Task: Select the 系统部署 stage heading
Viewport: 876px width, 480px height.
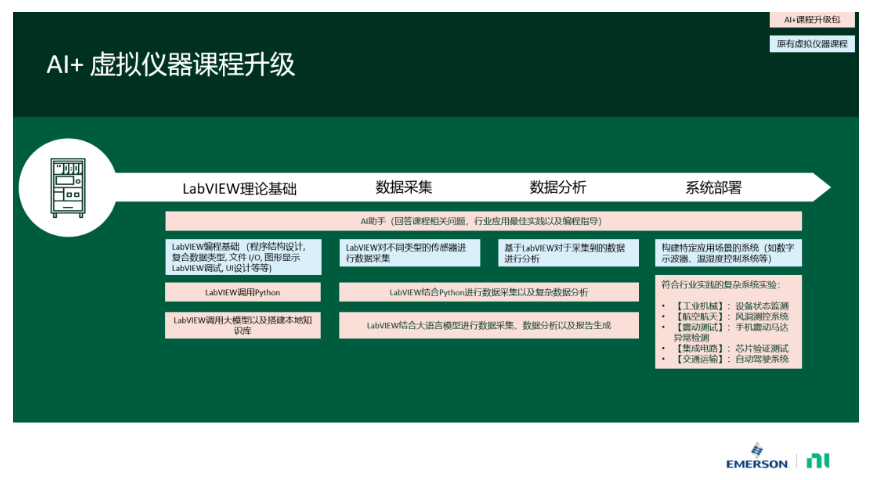Action: click(713, 187)
